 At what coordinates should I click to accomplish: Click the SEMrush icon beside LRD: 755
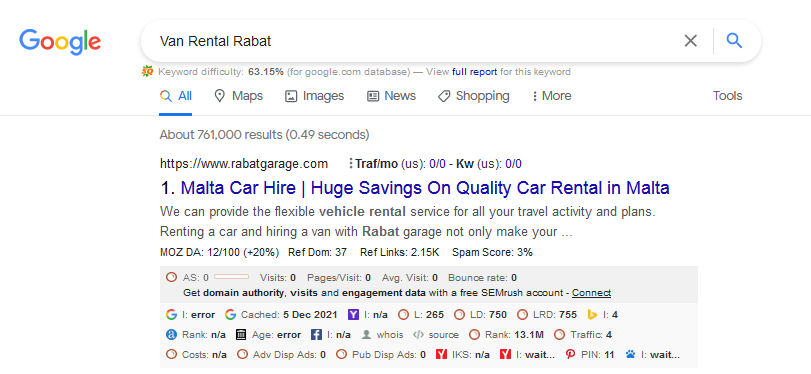(x=523, y=315)
